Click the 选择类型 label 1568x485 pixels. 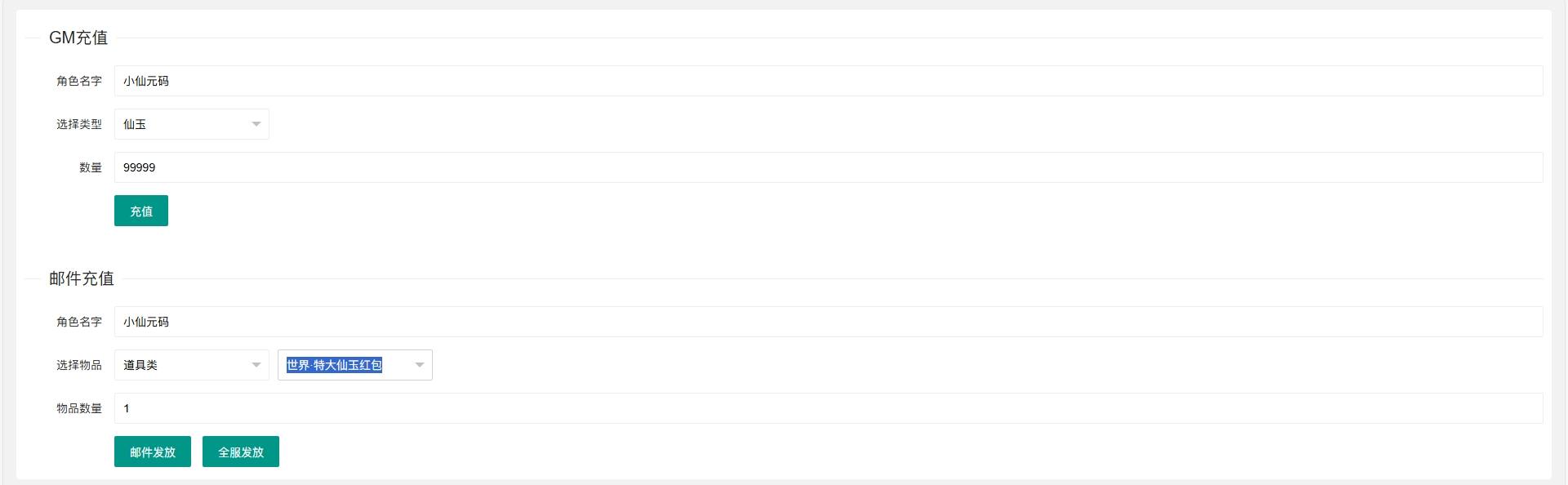[x=79, y=124]
